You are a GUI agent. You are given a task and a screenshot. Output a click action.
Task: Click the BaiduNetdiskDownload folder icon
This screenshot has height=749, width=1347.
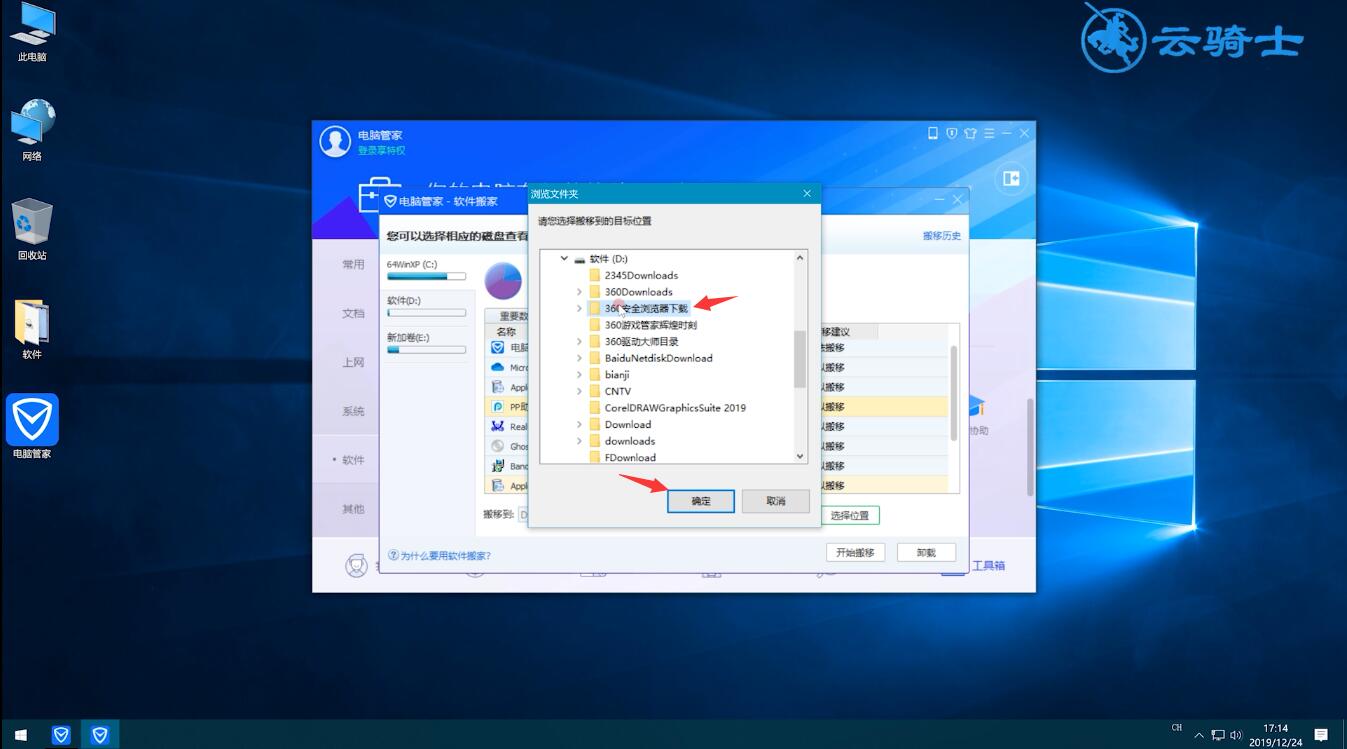(x=594, y=358)
